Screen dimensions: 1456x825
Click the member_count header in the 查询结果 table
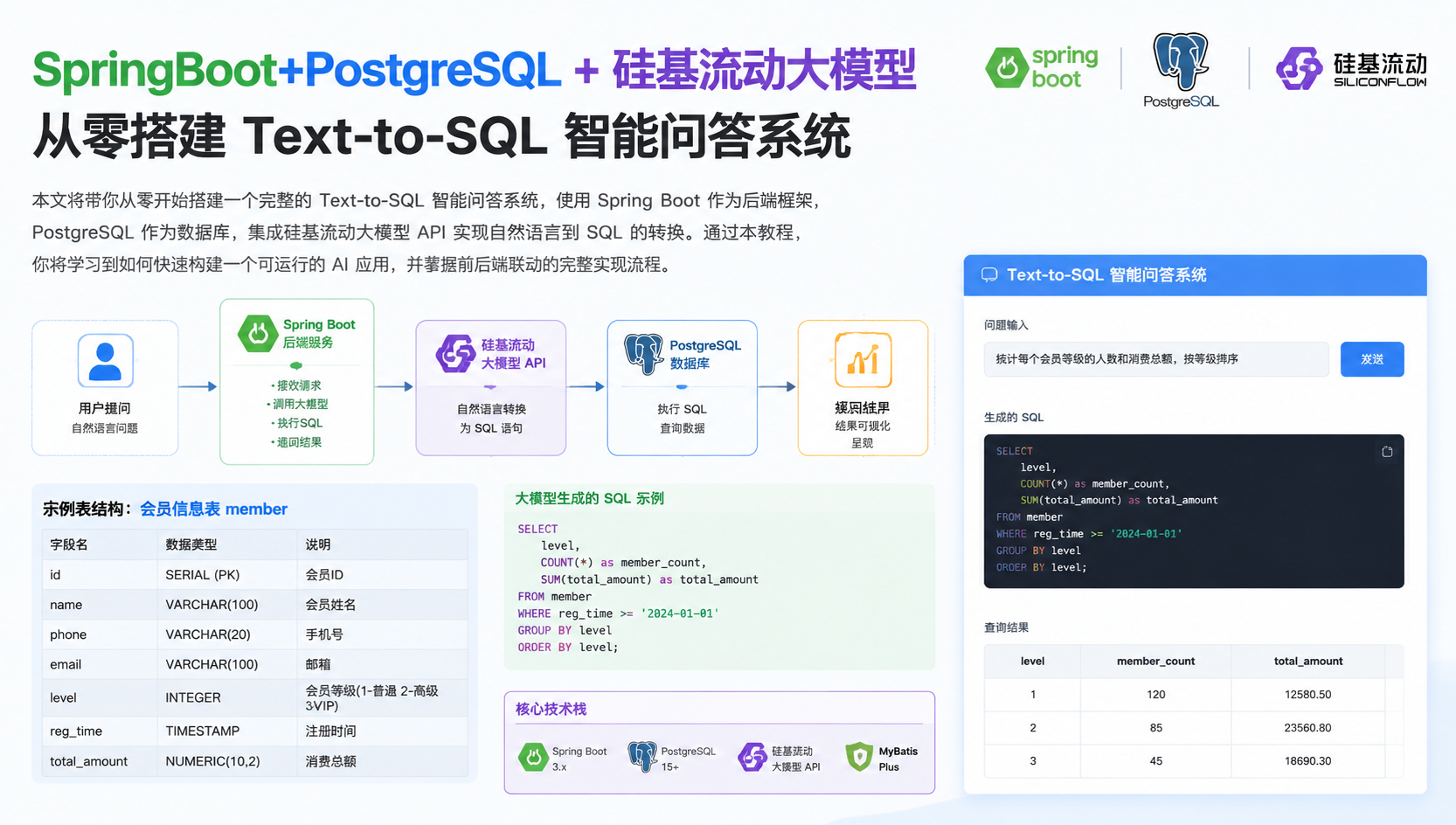click(1155, 662)
